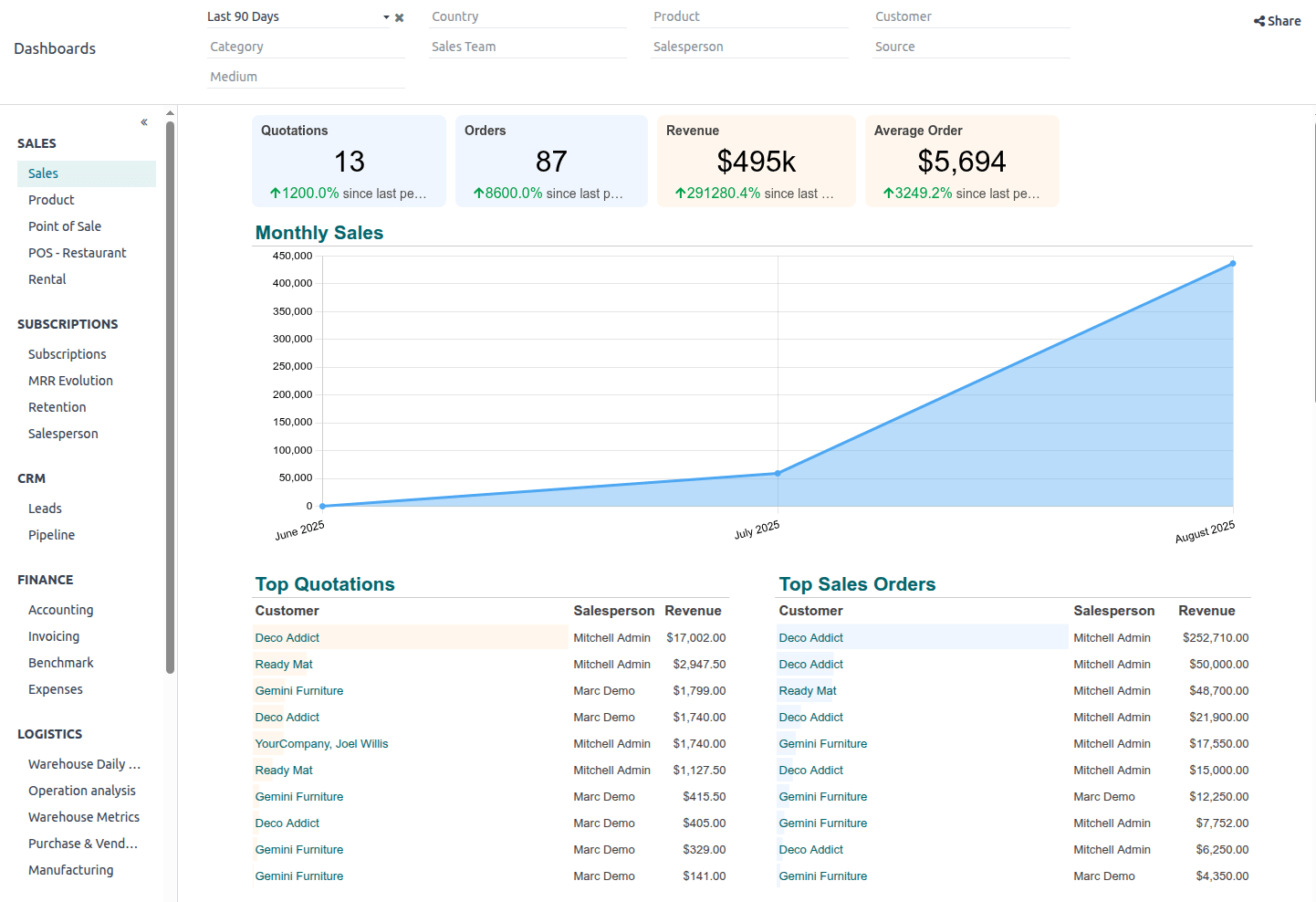Focus the Salesperson filter input

click(749, 46)
